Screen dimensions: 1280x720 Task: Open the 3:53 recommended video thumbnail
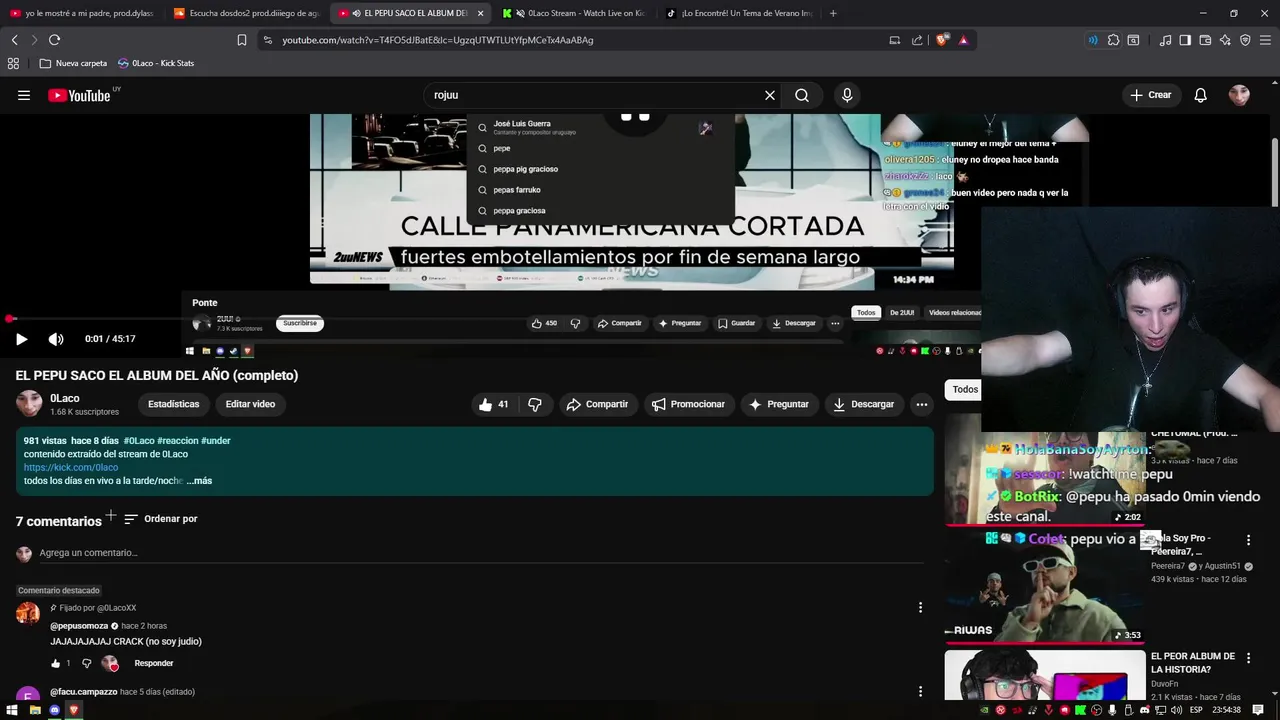(1045, 587)
